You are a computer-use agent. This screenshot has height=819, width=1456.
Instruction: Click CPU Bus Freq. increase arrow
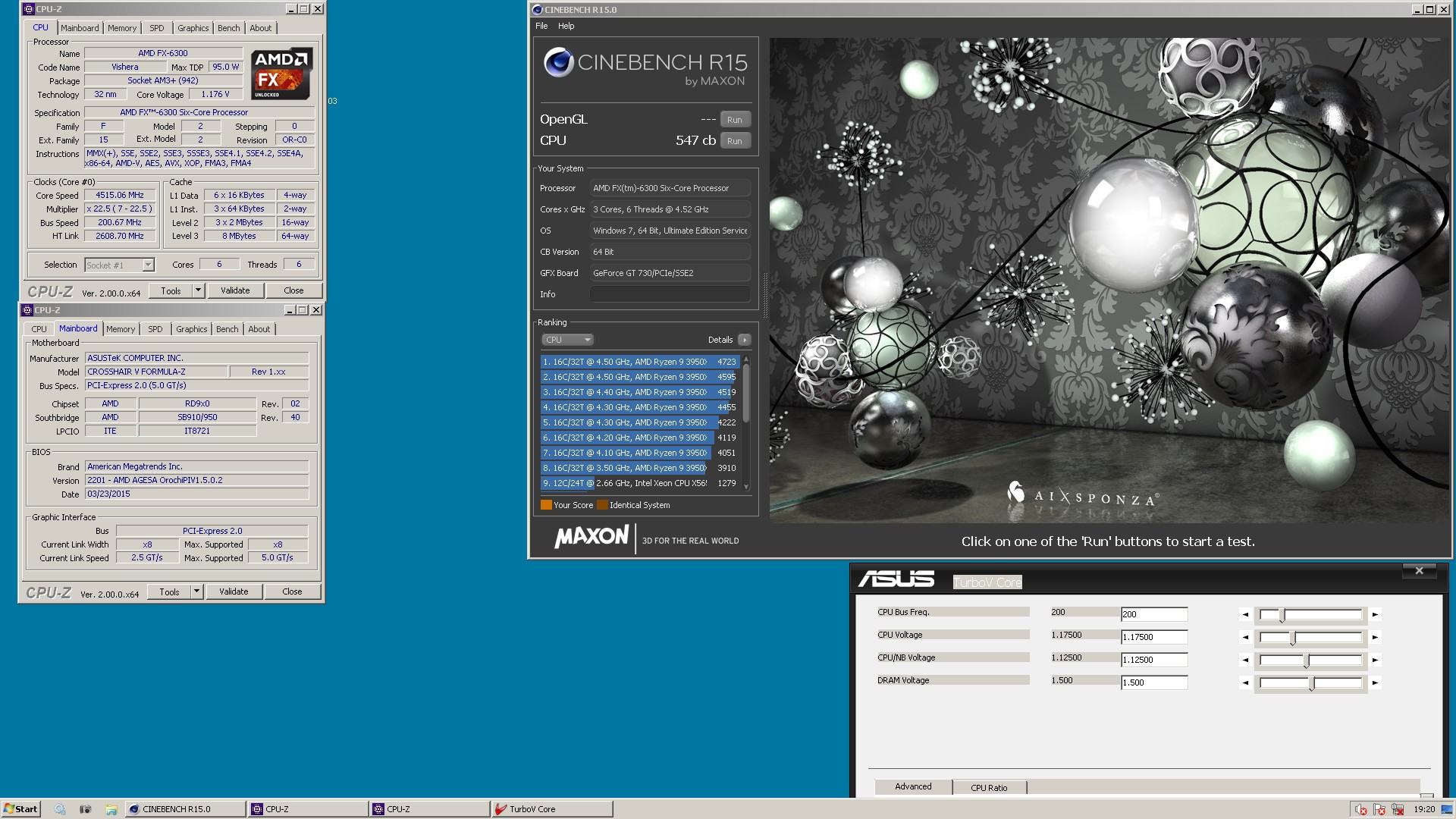[1375, 614]
